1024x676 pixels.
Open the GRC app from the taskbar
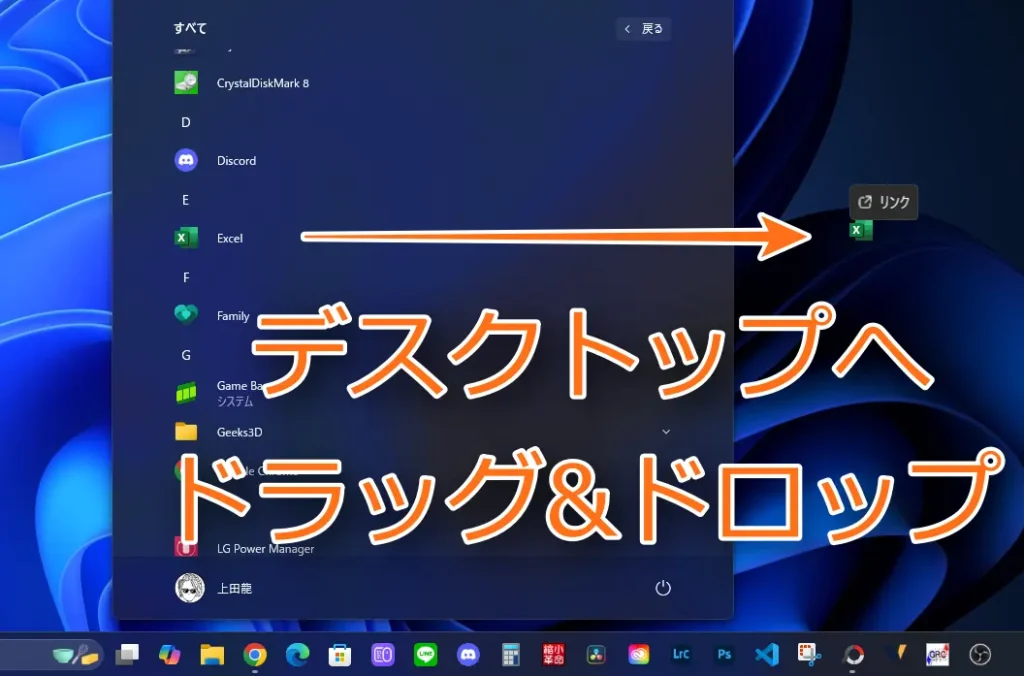[938, 654]
